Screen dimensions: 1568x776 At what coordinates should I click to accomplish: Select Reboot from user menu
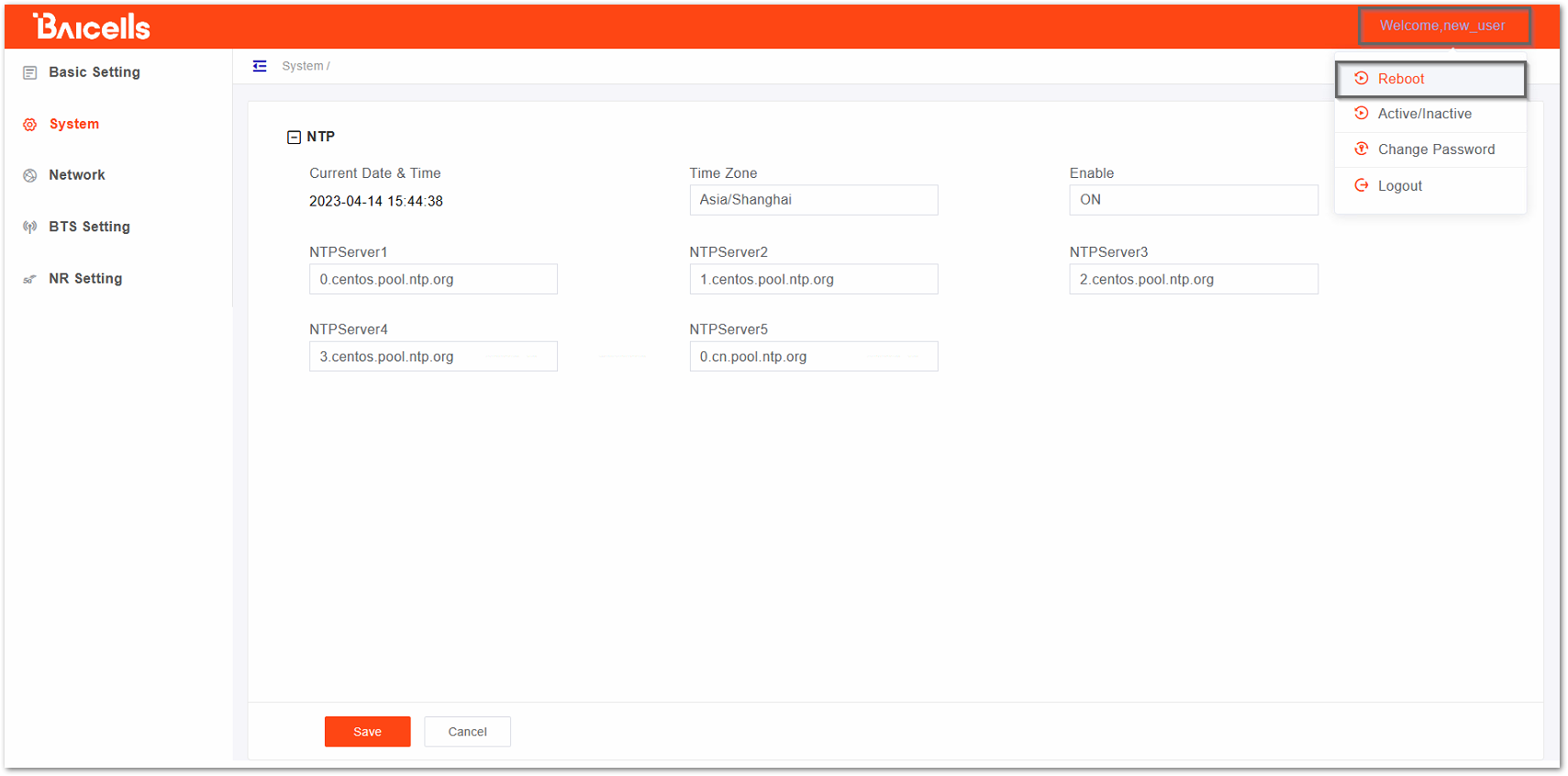click(1430, 79)
